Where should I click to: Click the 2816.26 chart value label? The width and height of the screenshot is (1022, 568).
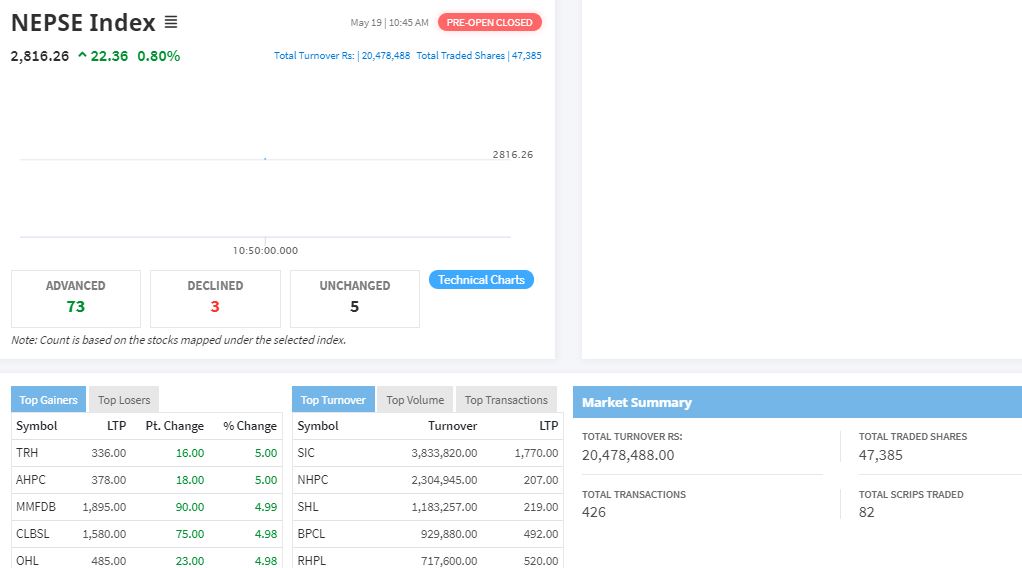(x=513, y=155)
